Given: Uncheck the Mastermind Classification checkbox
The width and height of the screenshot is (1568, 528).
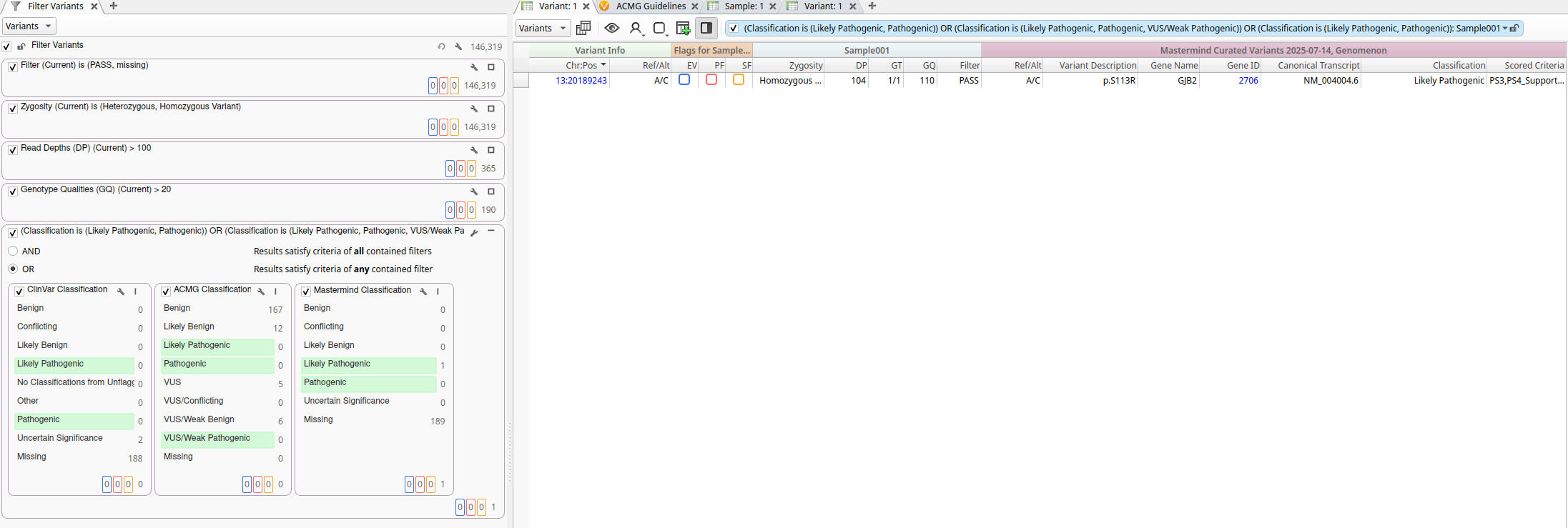Looking at the screenshot, I should tap(306, 292).
